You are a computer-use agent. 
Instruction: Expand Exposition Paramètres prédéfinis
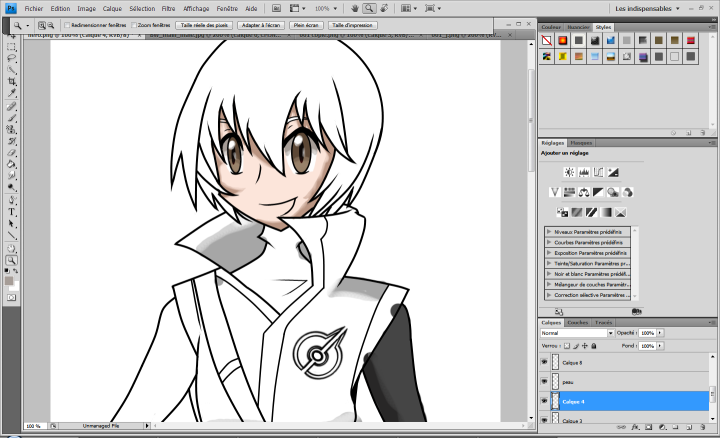(x=549, y=253)
